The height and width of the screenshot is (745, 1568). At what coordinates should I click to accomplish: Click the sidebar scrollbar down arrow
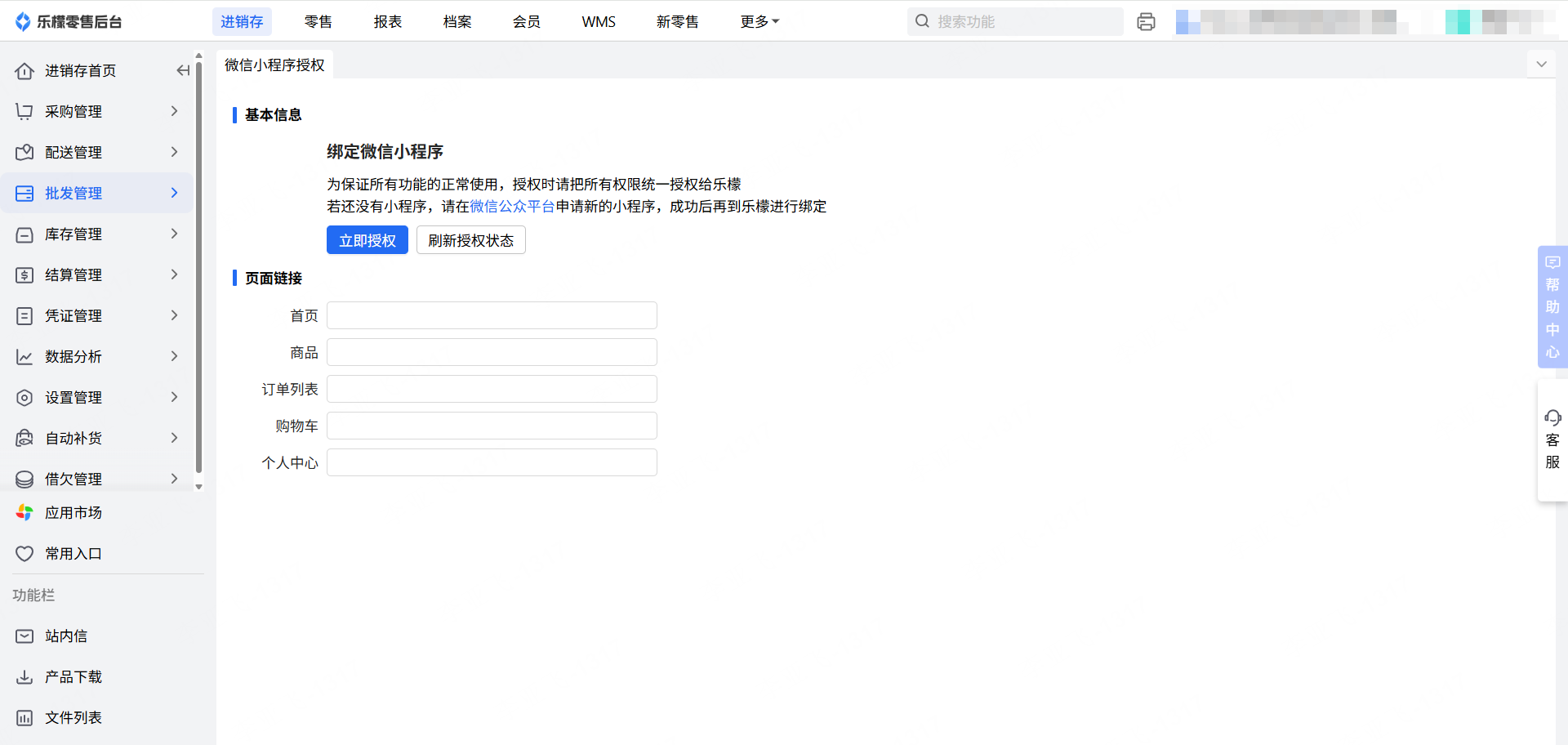[198, 487]
